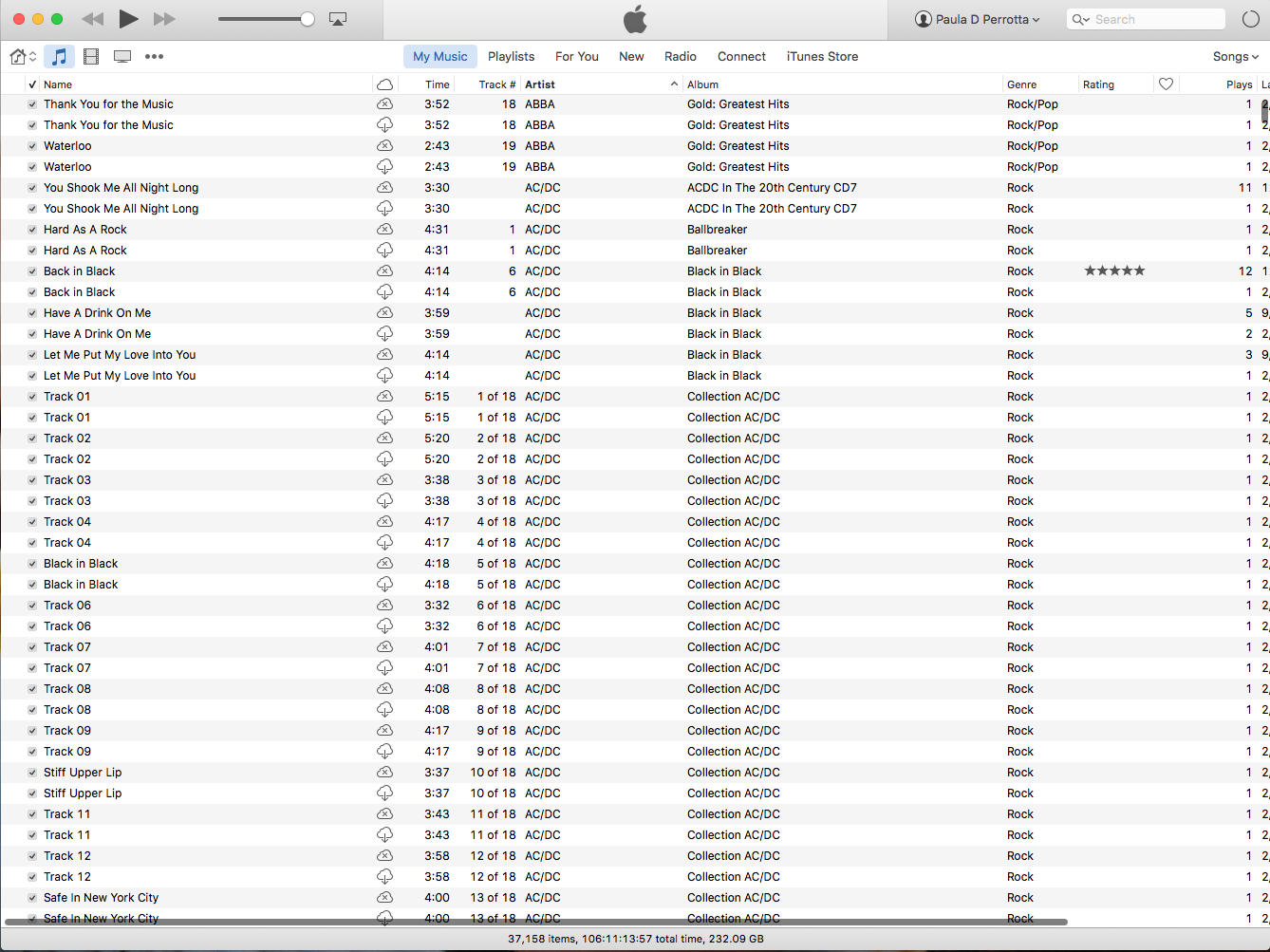1270x952 pixels.
Task: Click into the Search field
Action: tap(1146, 19)
